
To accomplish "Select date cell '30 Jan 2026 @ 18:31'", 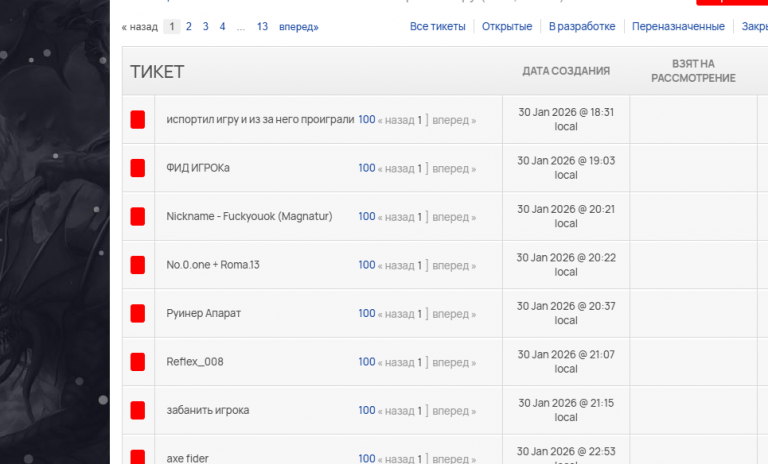I will click(566, 120).
